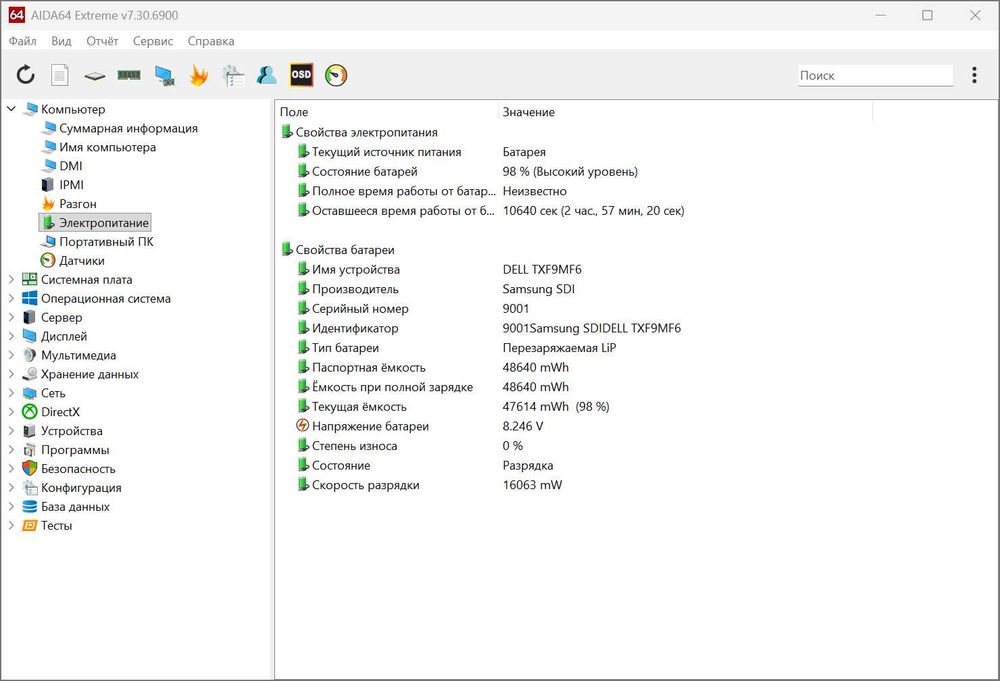Expand the Устройства tree node

click(x=11, y=430)
